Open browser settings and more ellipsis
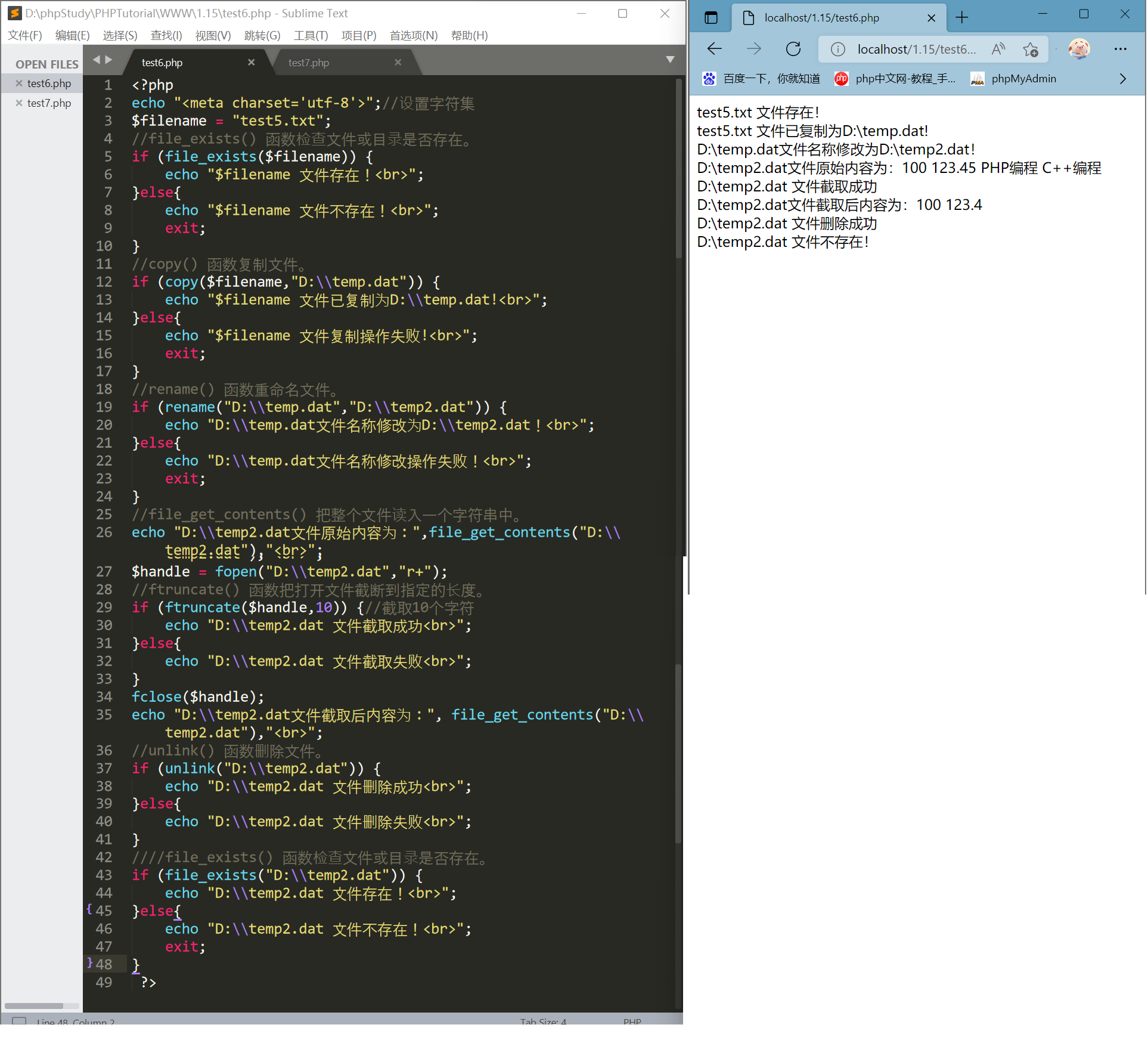The height and width of the screenshot is (1040, 1148). coord(1120,49)
